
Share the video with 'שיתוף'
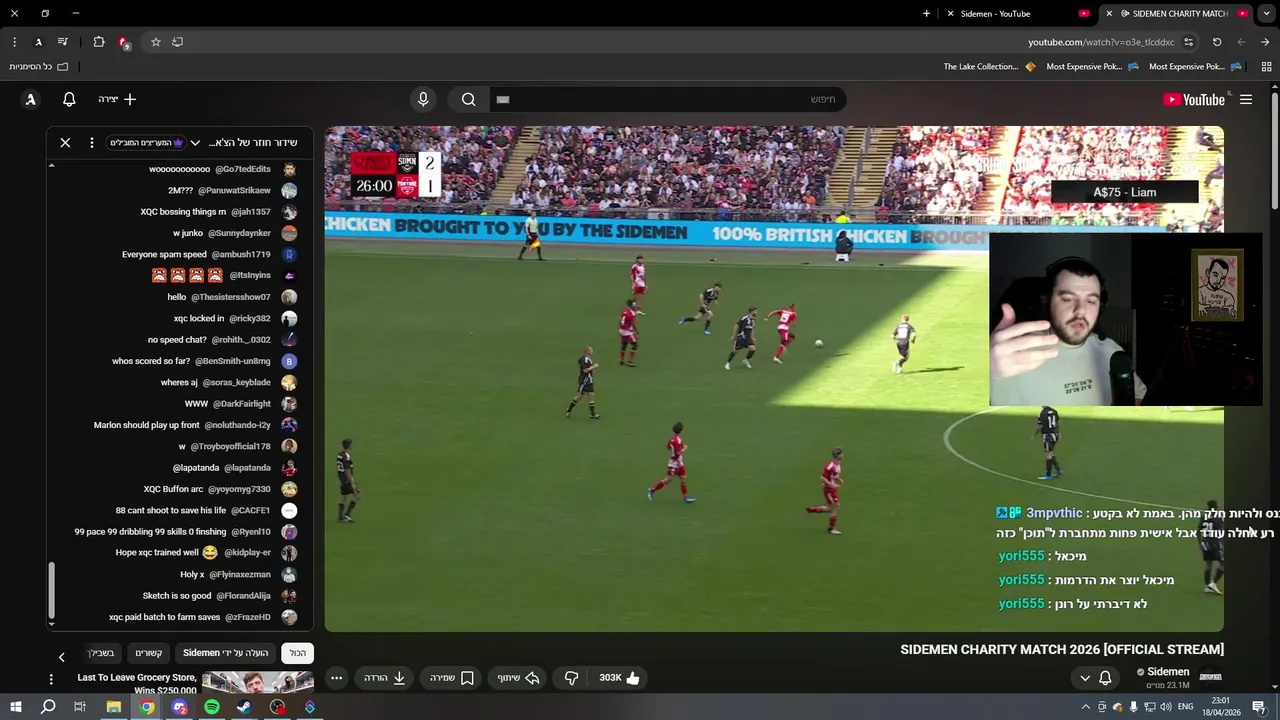click(x=519, y=678)
